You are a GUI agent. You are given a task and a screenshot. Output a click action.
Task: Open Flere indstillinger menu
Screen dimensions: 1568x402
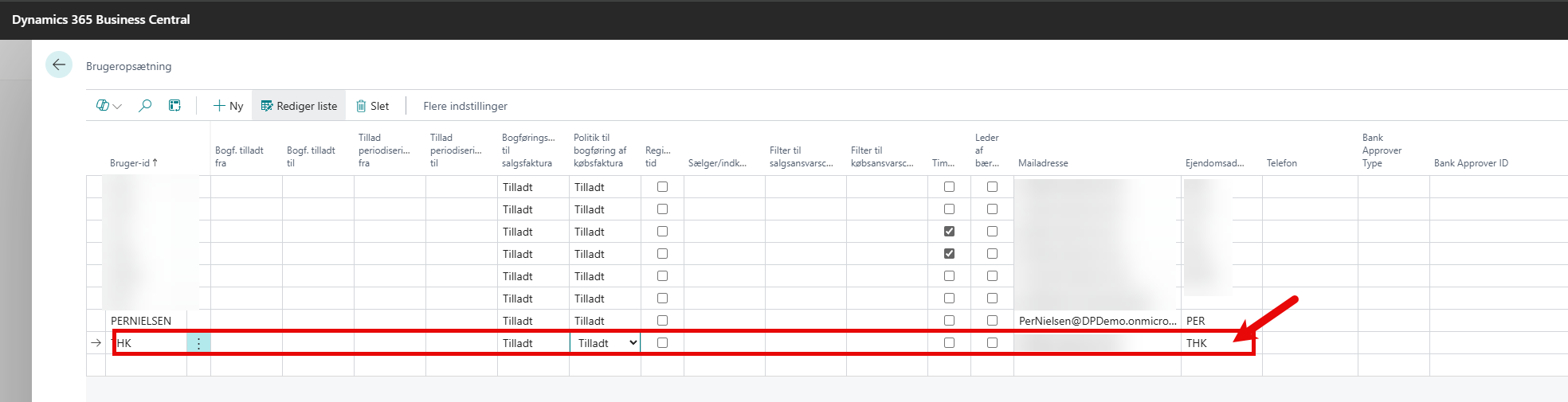[465, 106]
